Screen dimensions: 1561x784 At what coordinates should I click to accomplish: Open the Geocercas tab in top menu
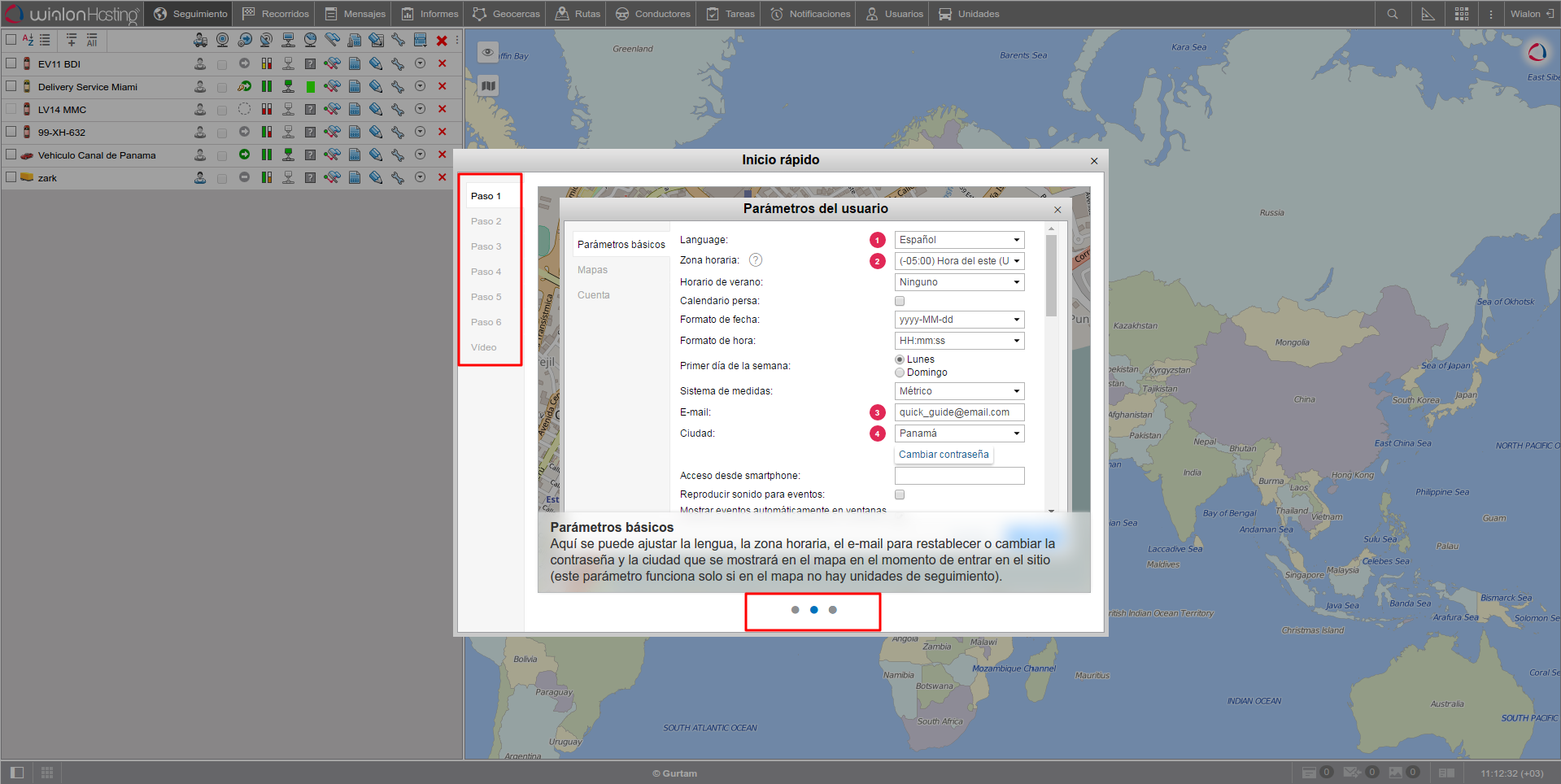[506, 14]
